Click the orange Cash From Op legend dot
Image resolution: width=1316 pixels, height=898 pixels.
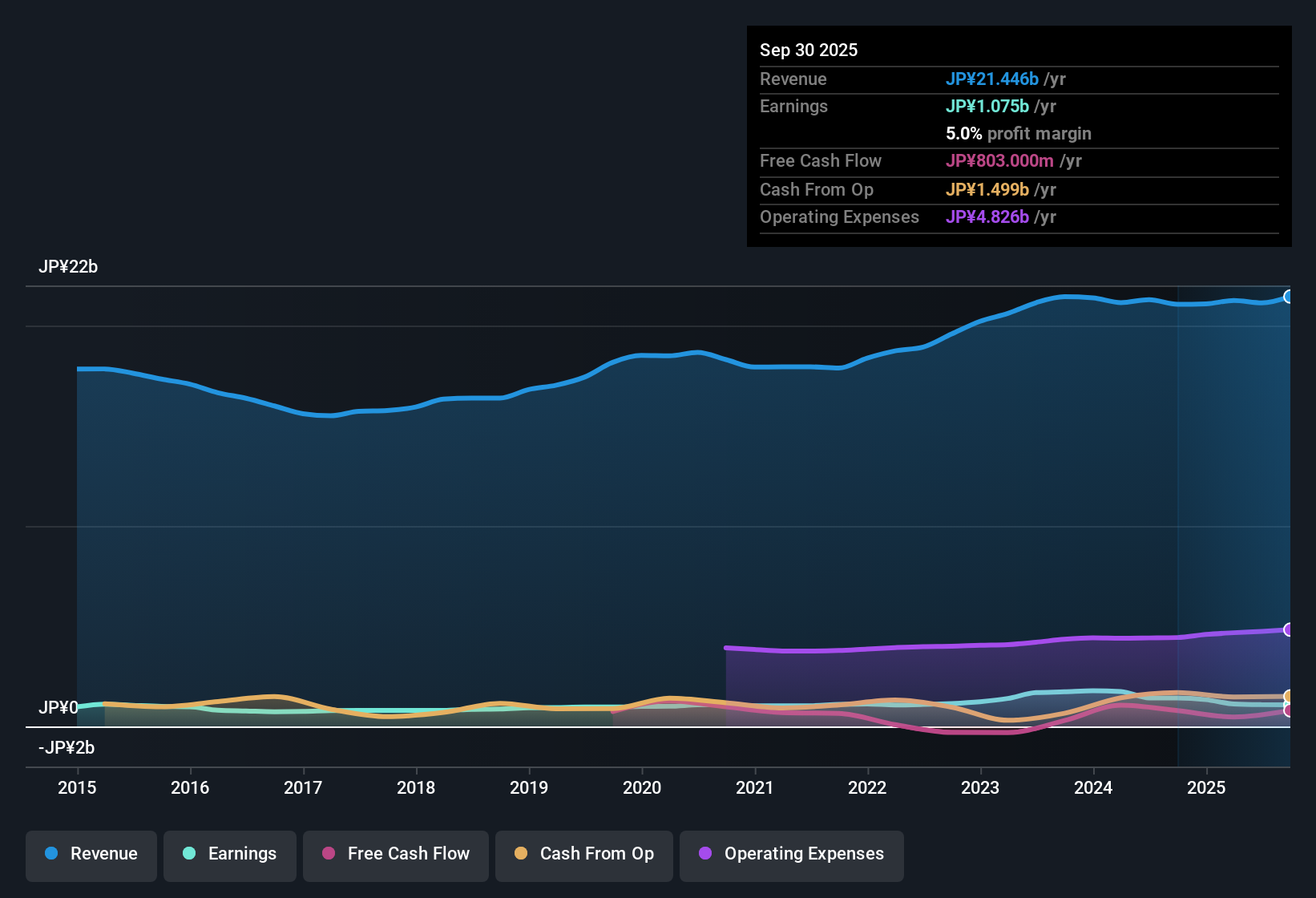coord(521,854)
